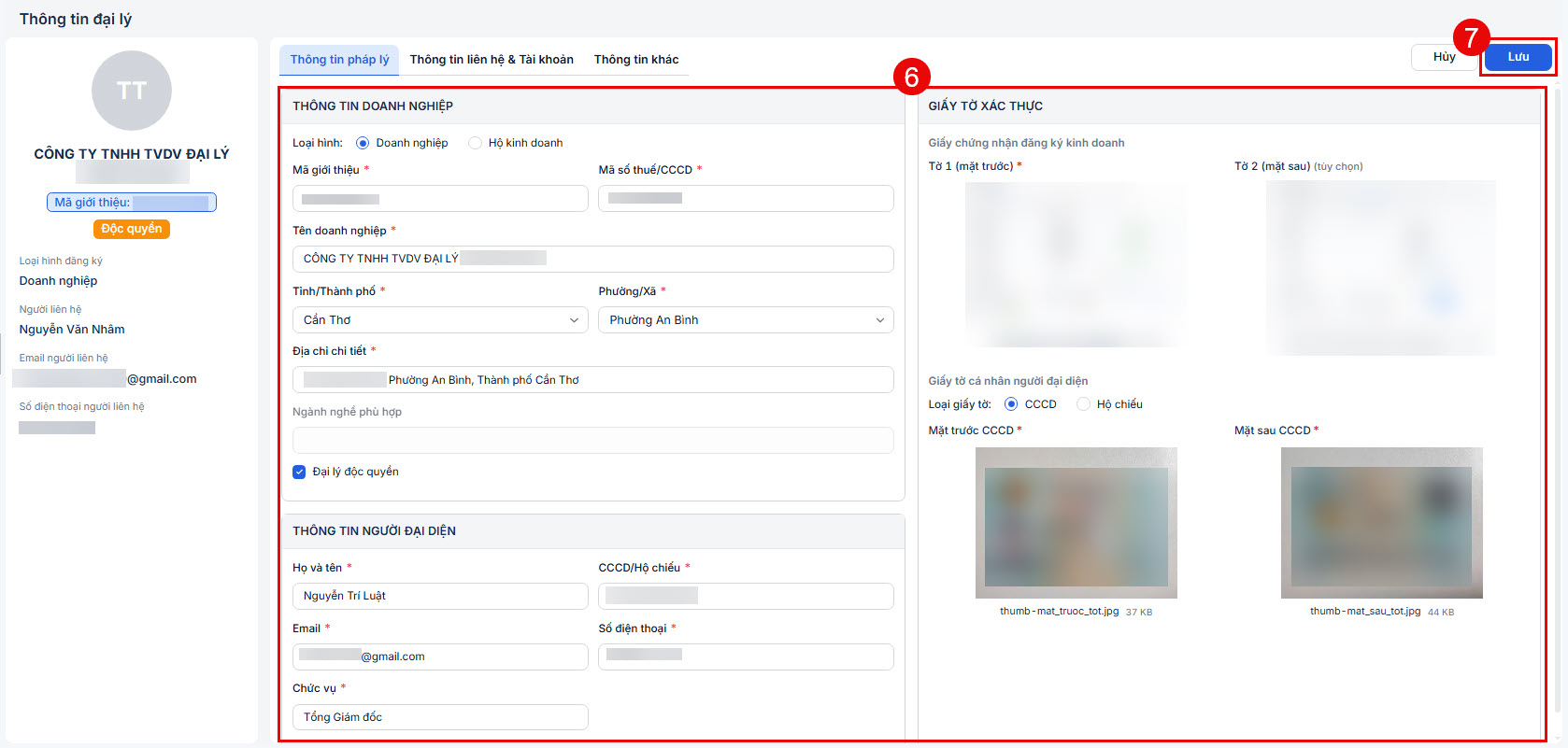Image resolution: width=1568 pixels, height=748 pixels.
Task: Click business registration Tờ 2 image
Action: coord(1381,268)
